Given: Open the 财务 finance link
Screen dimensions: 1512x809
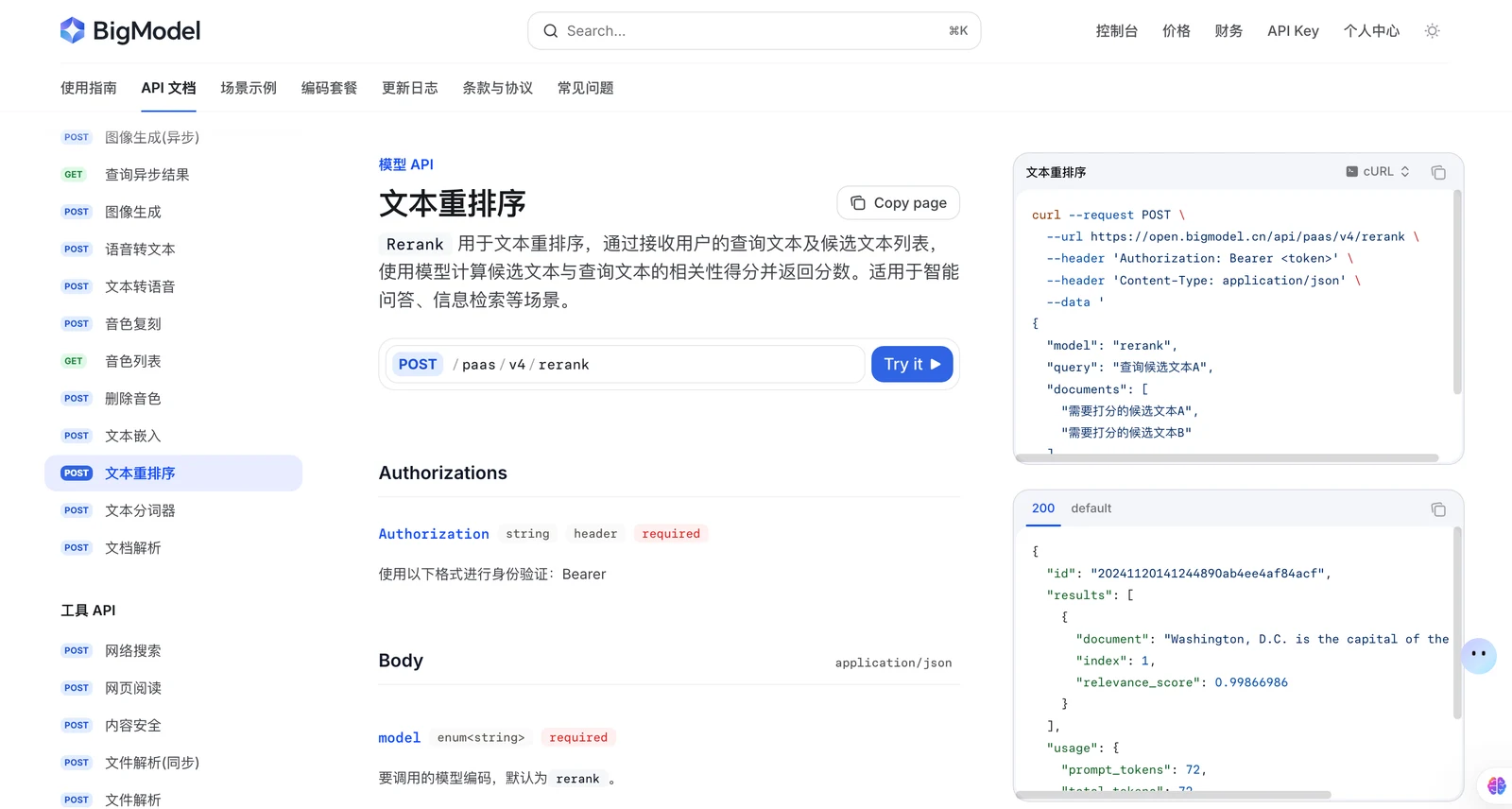Looking at the screenshot, I should pos(1228,31).
